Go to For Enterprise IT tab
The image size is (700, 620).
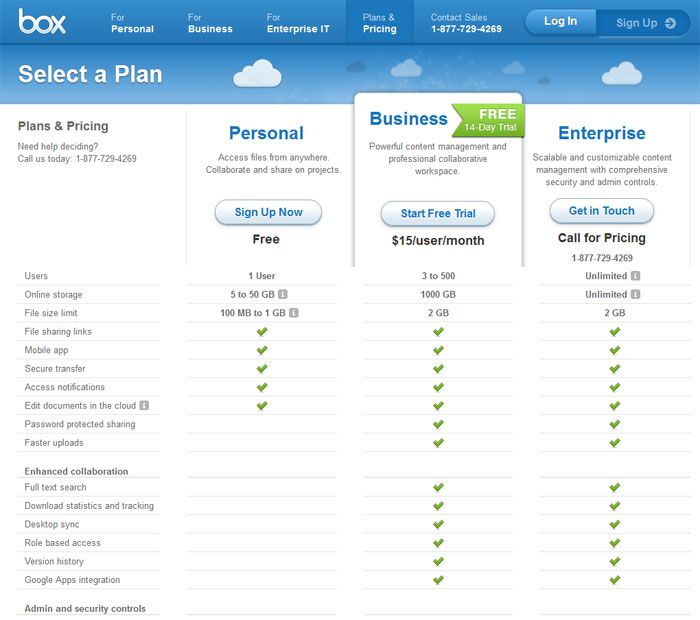[297, 23]
